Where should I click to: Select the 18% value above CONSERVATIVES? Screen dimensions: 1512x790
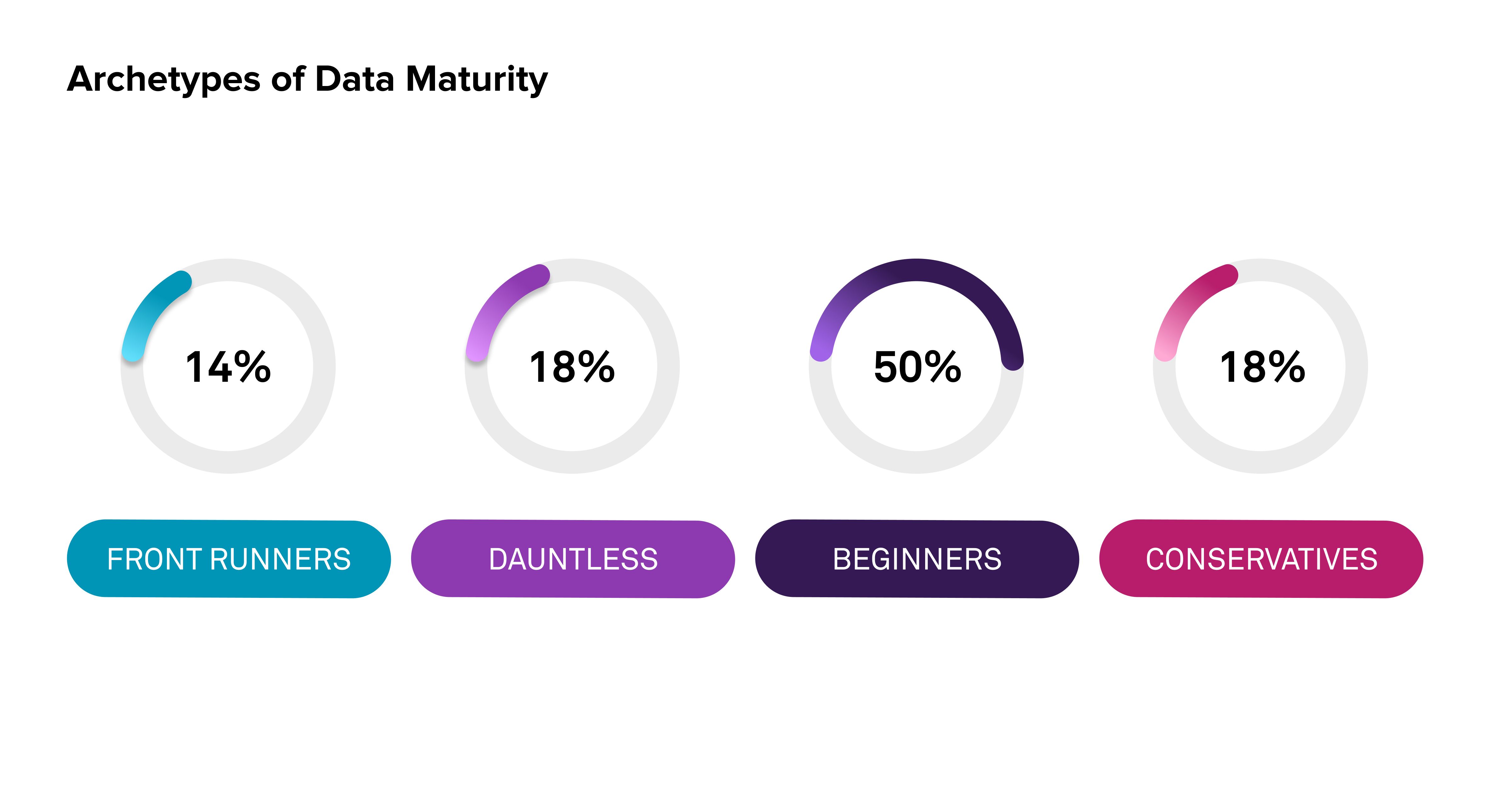click(x=1262, y=367)
